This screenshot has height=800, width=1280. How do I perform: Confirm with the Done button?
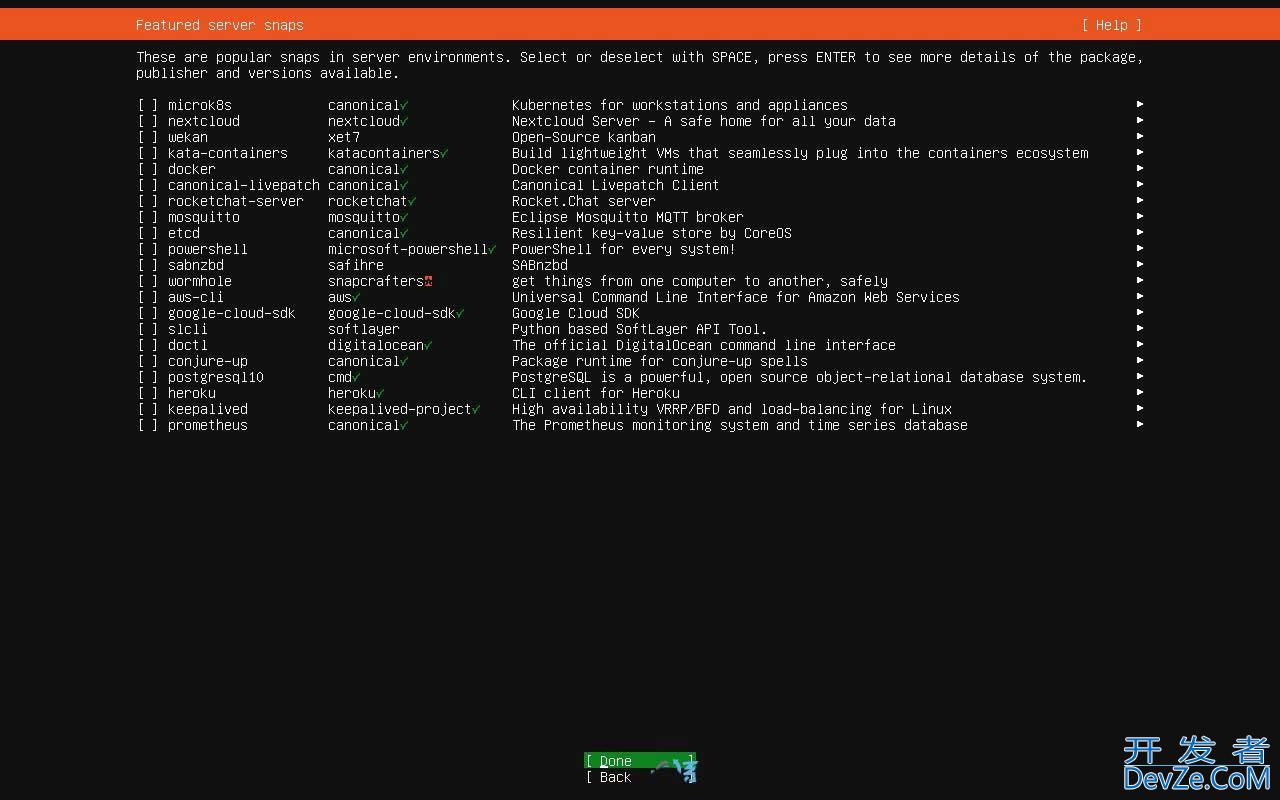coord(640,761)
